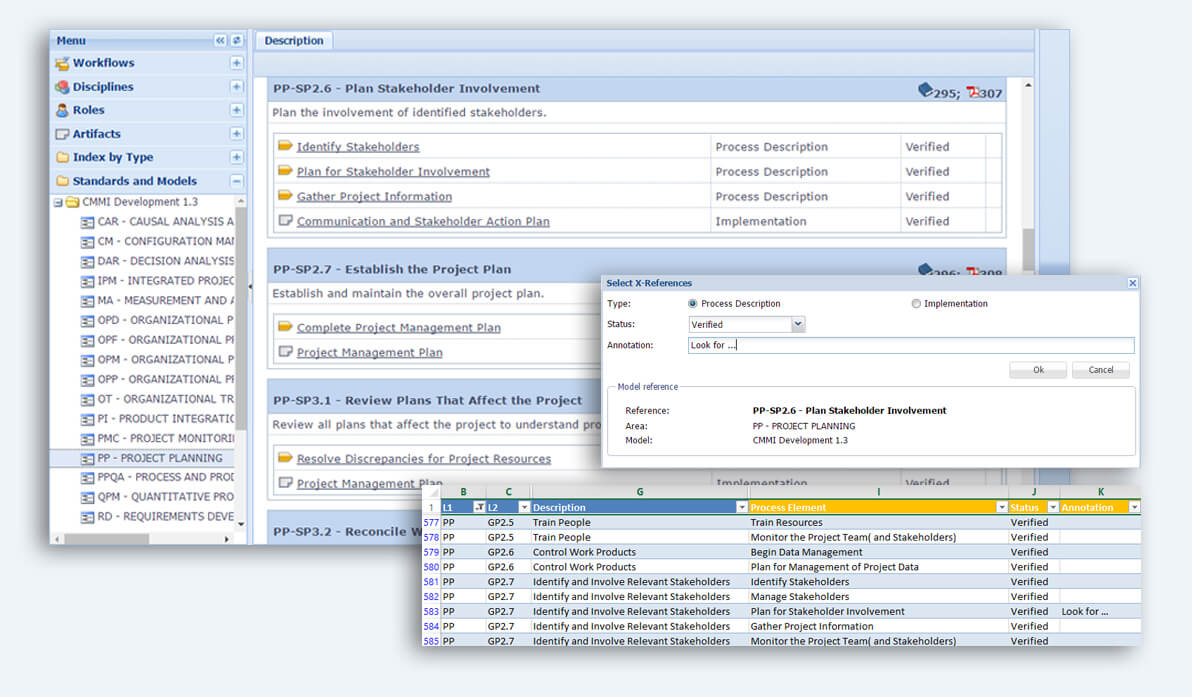Open the Annotation column filter dropdown
This screenshot has width=1192, height=697.
click(x=1134, y=507)
